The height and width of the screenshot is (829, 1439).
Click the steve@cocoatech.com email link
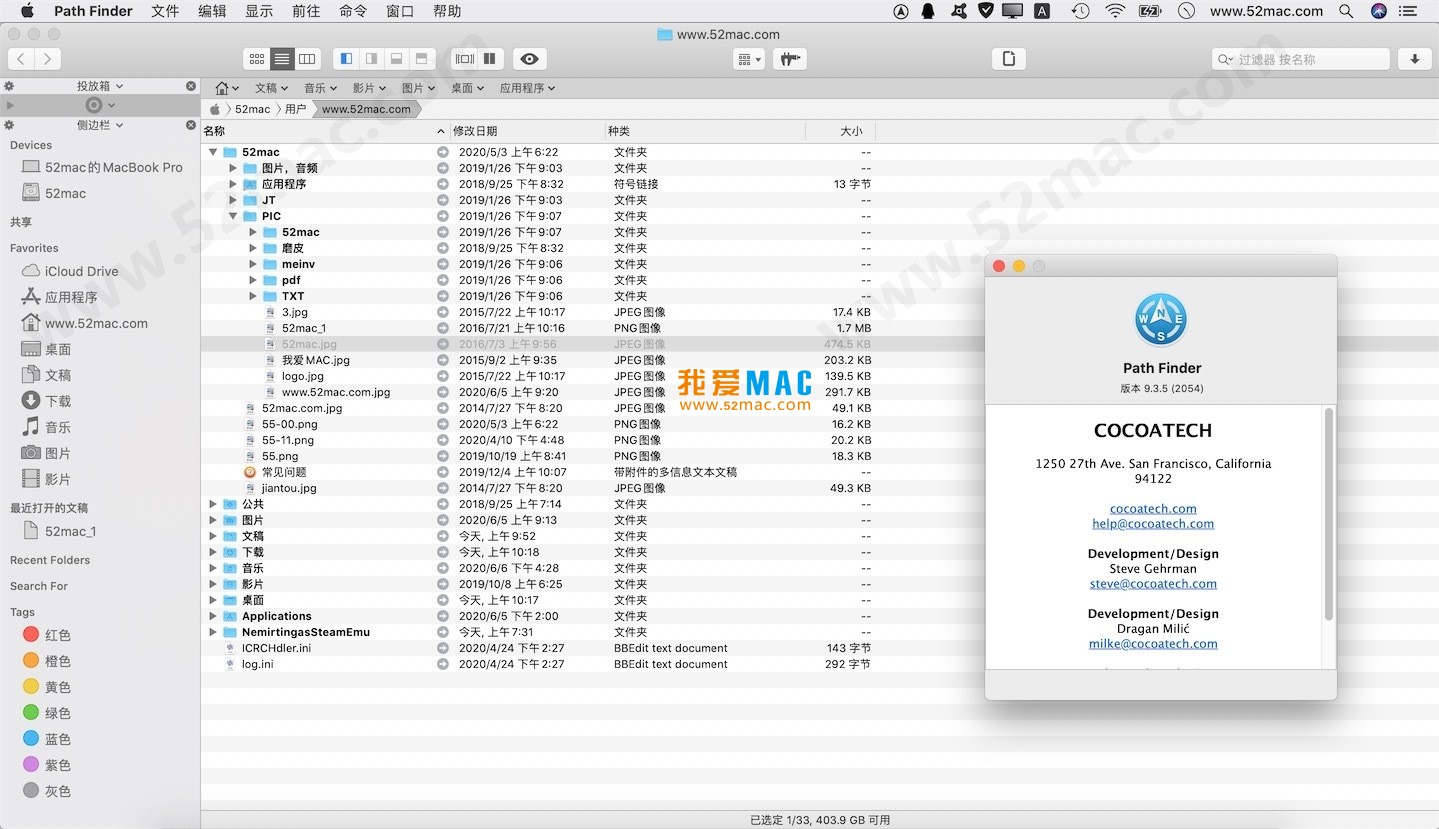click(x=1153, y=583)
